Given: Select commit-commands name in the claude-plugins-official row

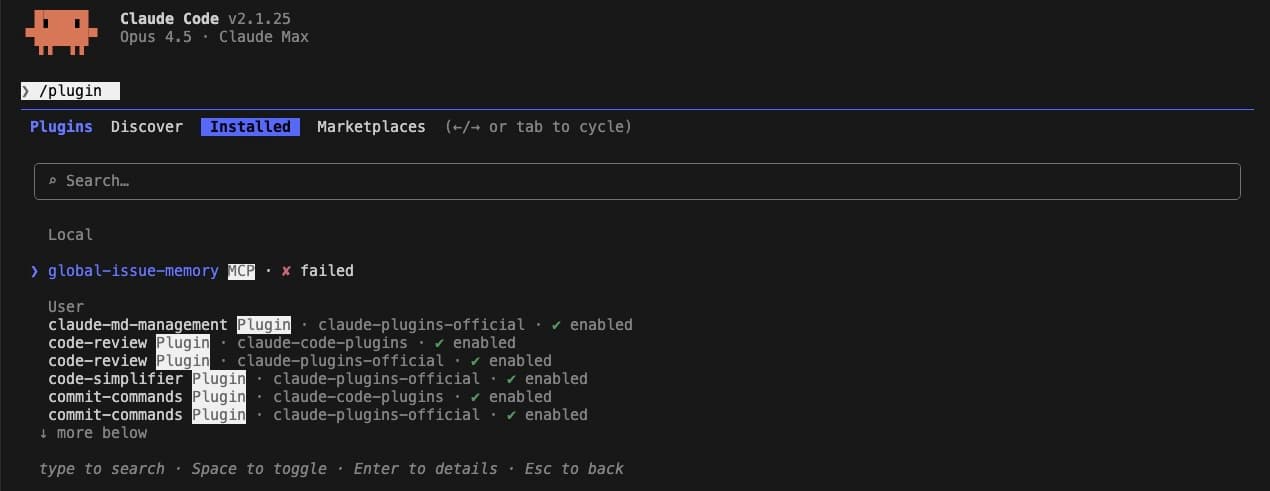Looking at the screenshot, I should pos(115,415).
